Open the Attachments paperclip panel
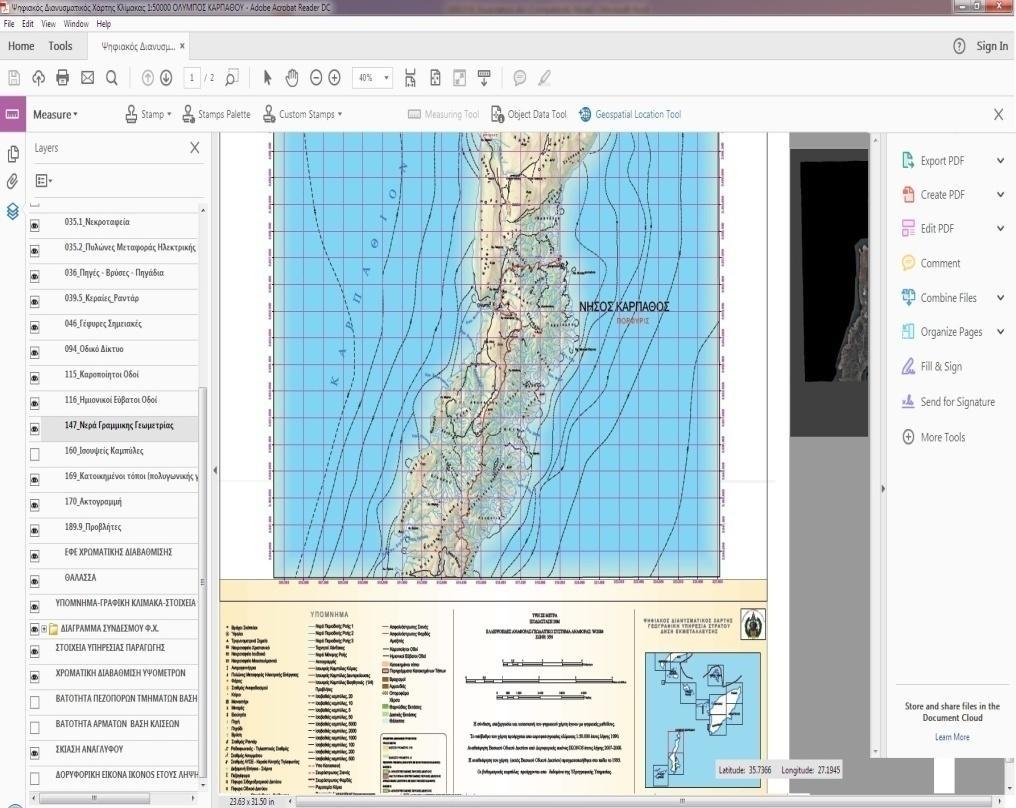1016x808 pixels. click(12, 181)
